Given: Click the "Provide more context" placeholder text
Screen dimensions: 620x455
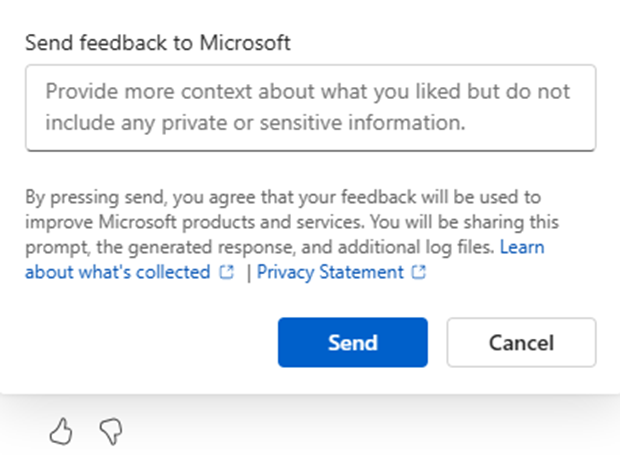Looking at the screenshot, I should pyautogui.click(x=307, y=92).
